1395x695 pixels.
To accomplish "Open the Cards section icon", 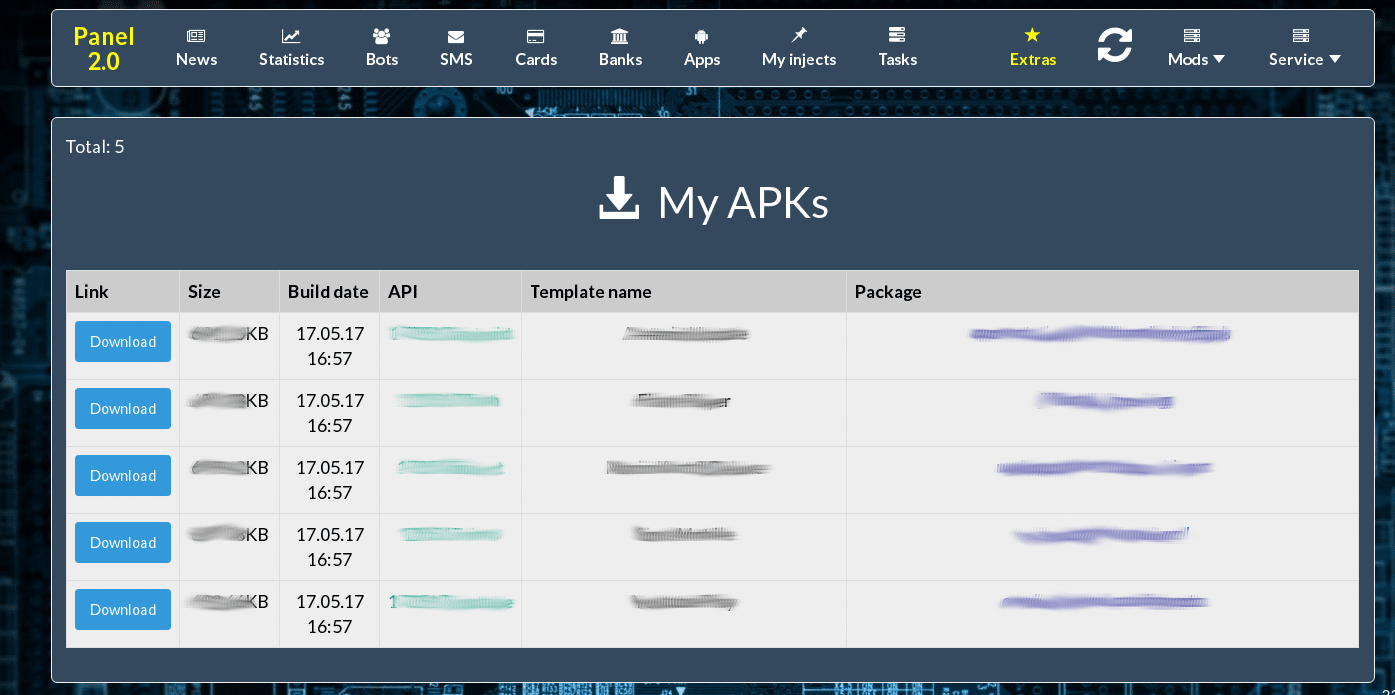I will coord(536,36).
